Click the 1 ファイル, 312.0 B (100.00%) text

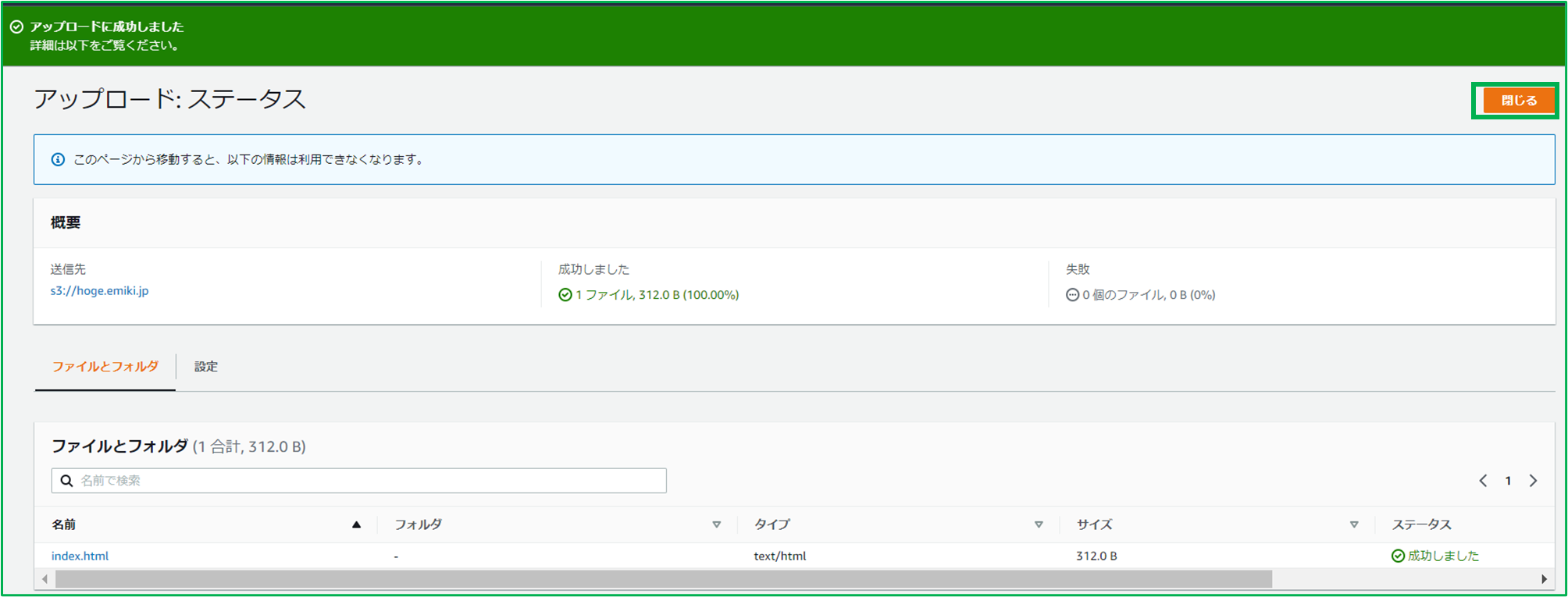click(x=657, y=295)
